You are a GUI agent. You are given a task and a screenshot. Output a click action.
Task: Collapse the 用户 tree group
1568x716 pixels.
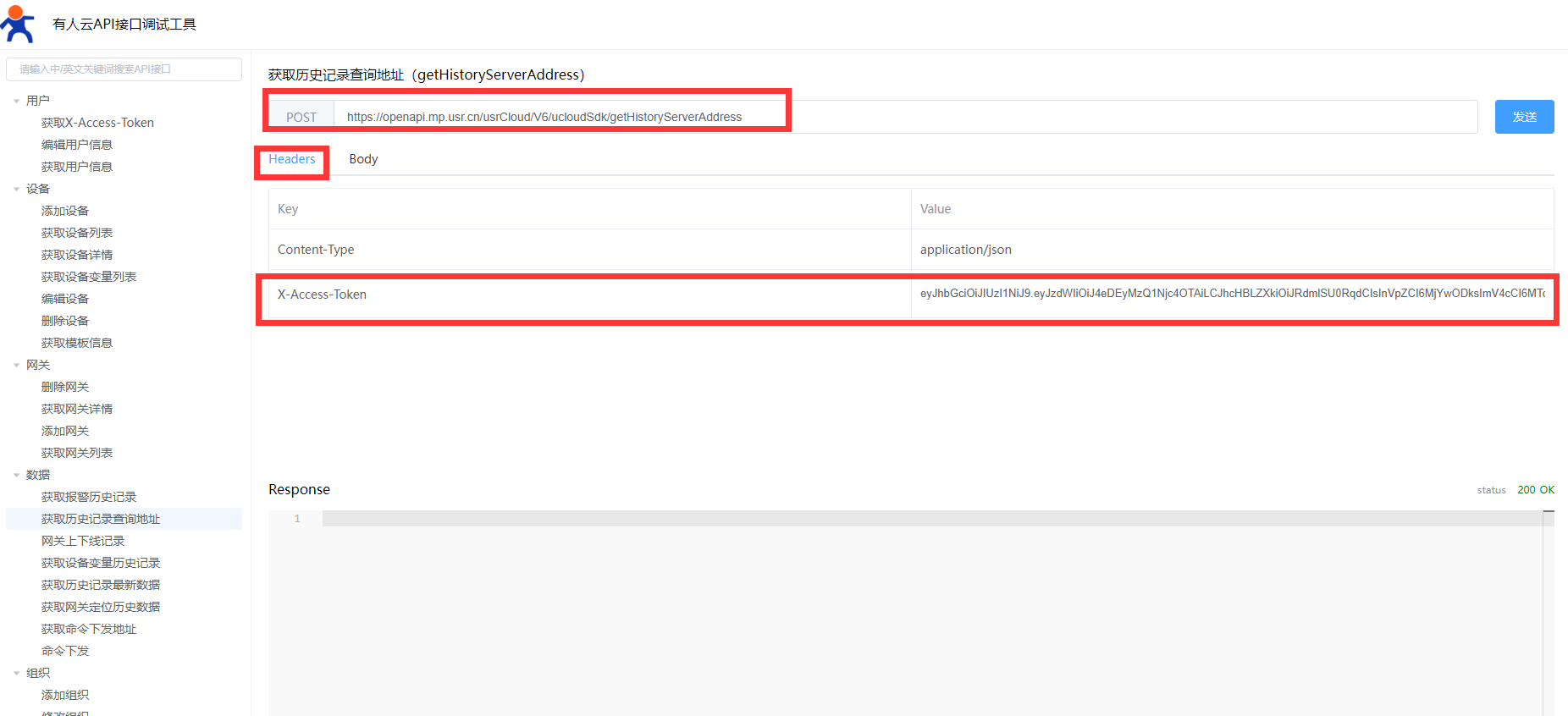coord(16,101)
